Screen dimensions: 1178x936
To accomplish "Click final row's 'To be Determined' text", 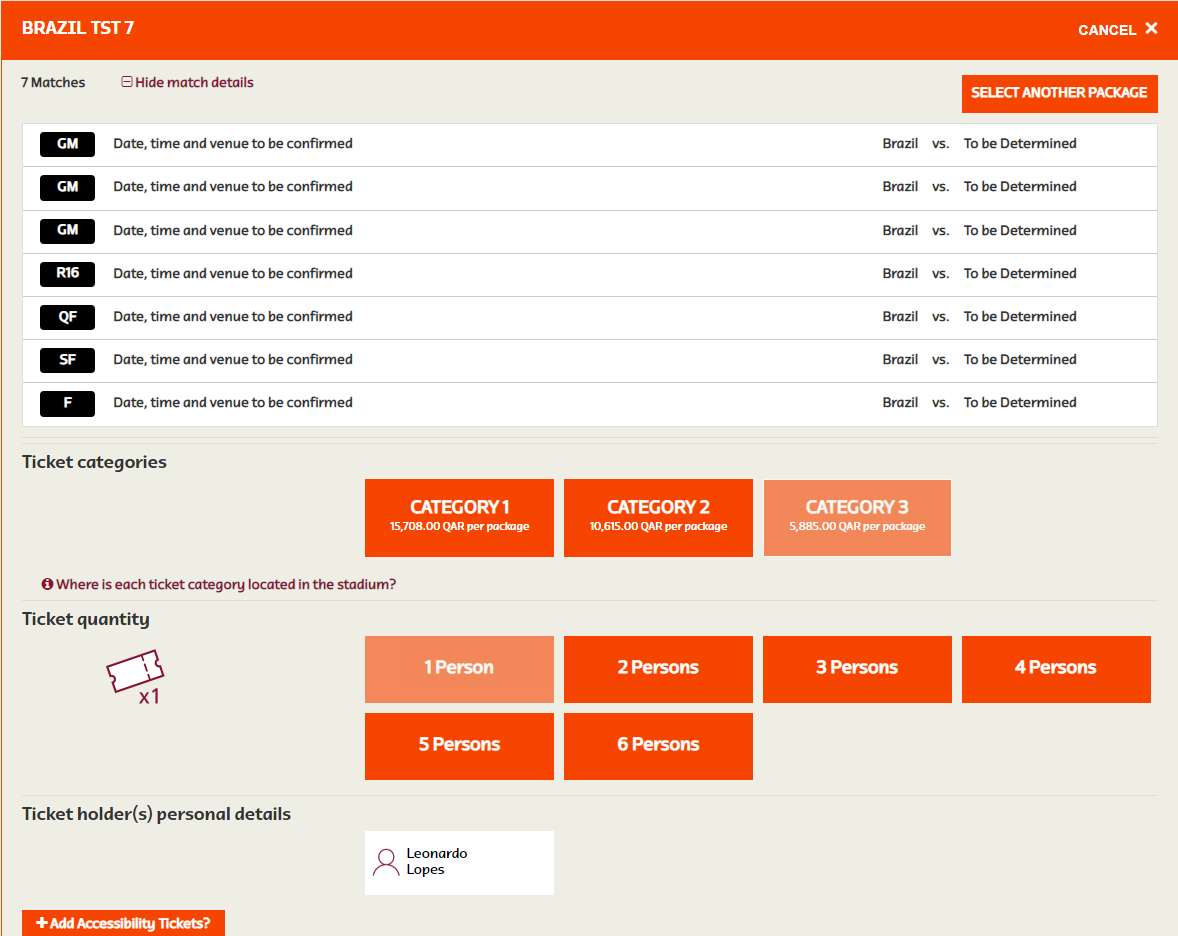I will (x=1020, y=403).
